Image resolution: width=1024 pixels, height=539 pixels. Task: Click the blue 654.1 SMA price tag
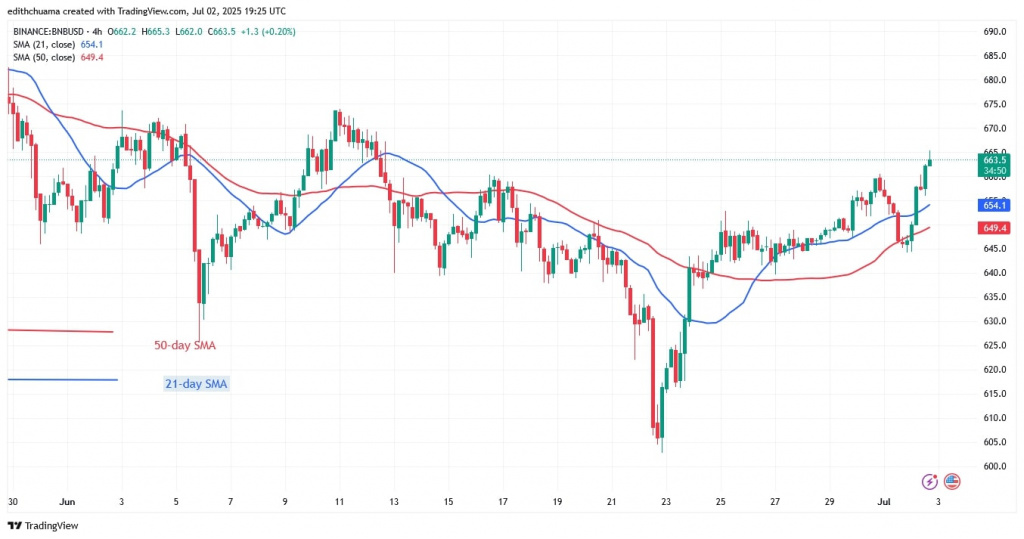(x=995, y=205)
